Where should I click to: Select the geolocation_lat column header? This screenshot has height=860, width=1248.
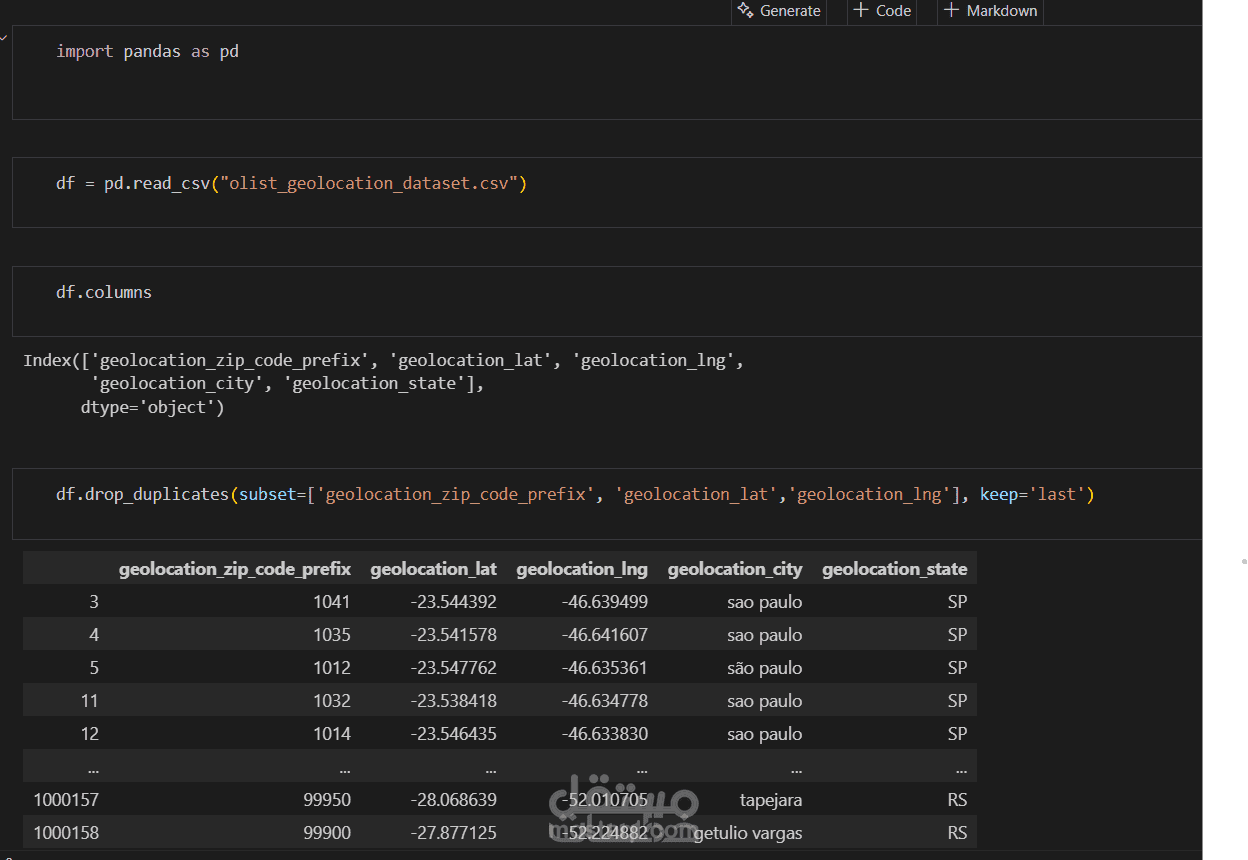click(x=433, y=569)
